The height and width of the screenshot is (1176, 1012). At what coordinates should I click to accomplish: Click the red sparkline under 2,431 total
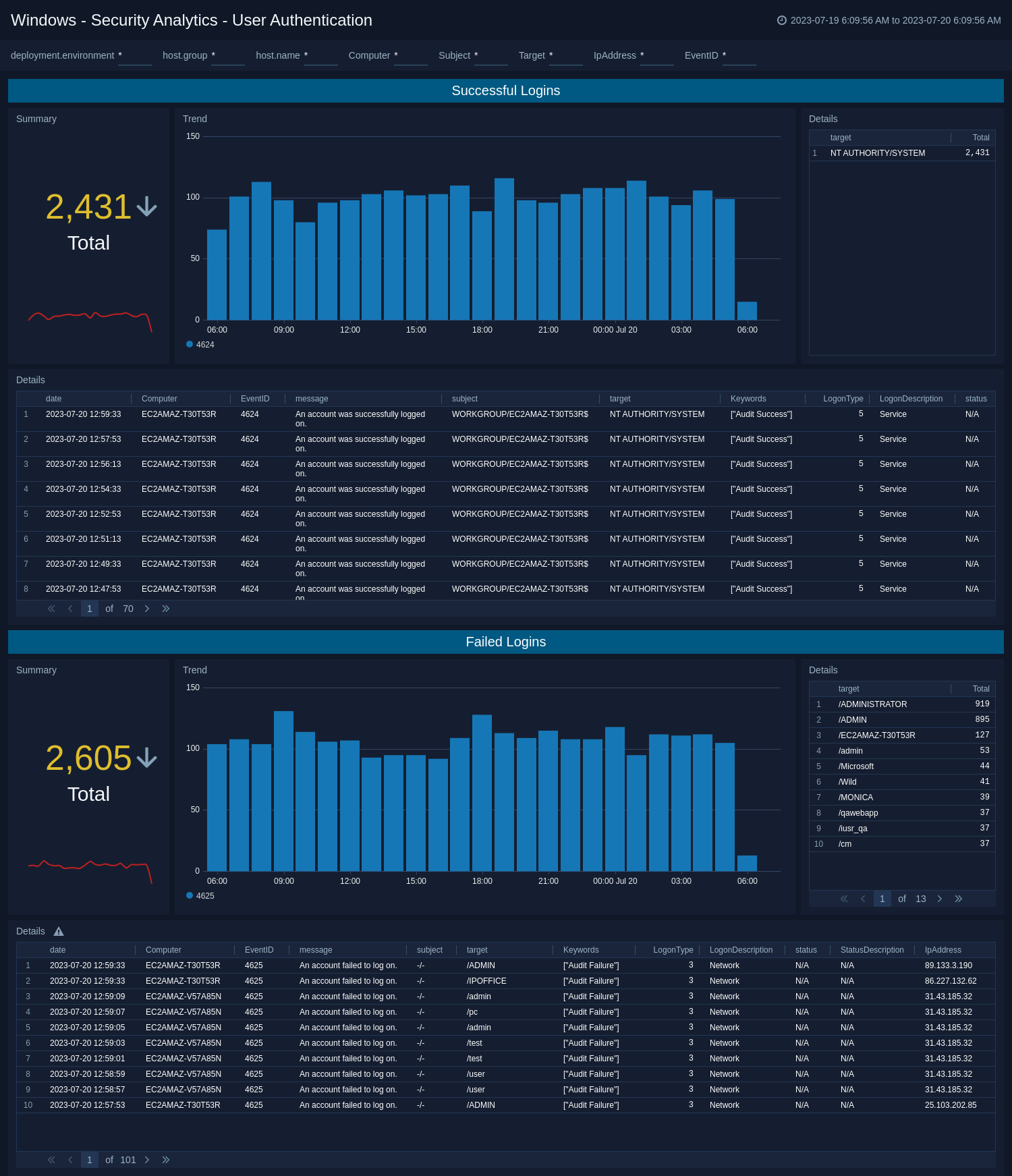click(x=90, y=320)
